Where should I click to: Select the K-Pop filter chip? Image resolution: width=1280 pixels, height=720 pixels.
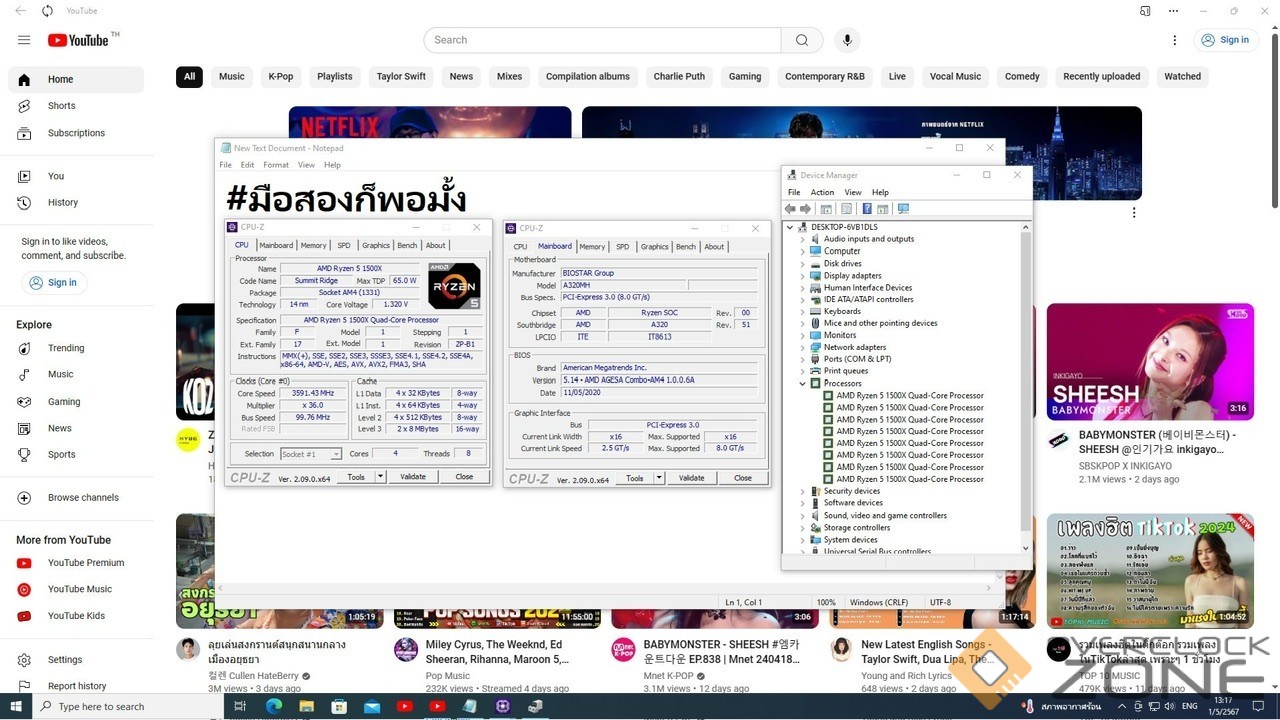pyautogui.click(x=281, y=77)
